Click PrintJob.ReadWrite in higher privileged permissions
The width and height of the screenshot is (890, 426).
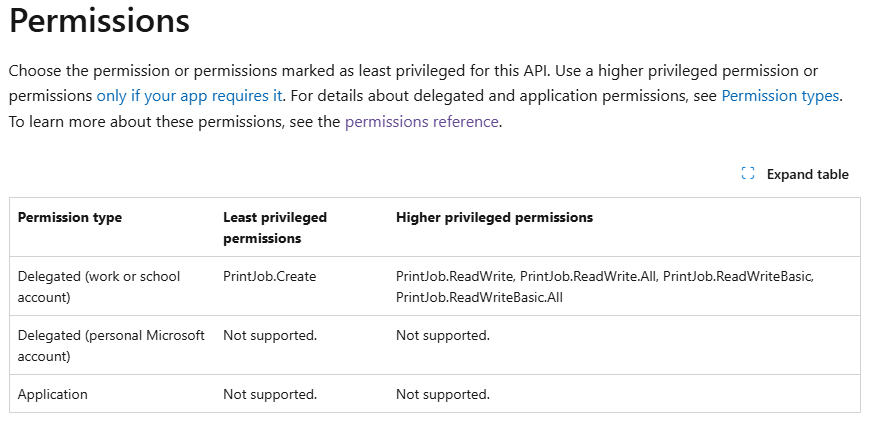tap(455, 276)
